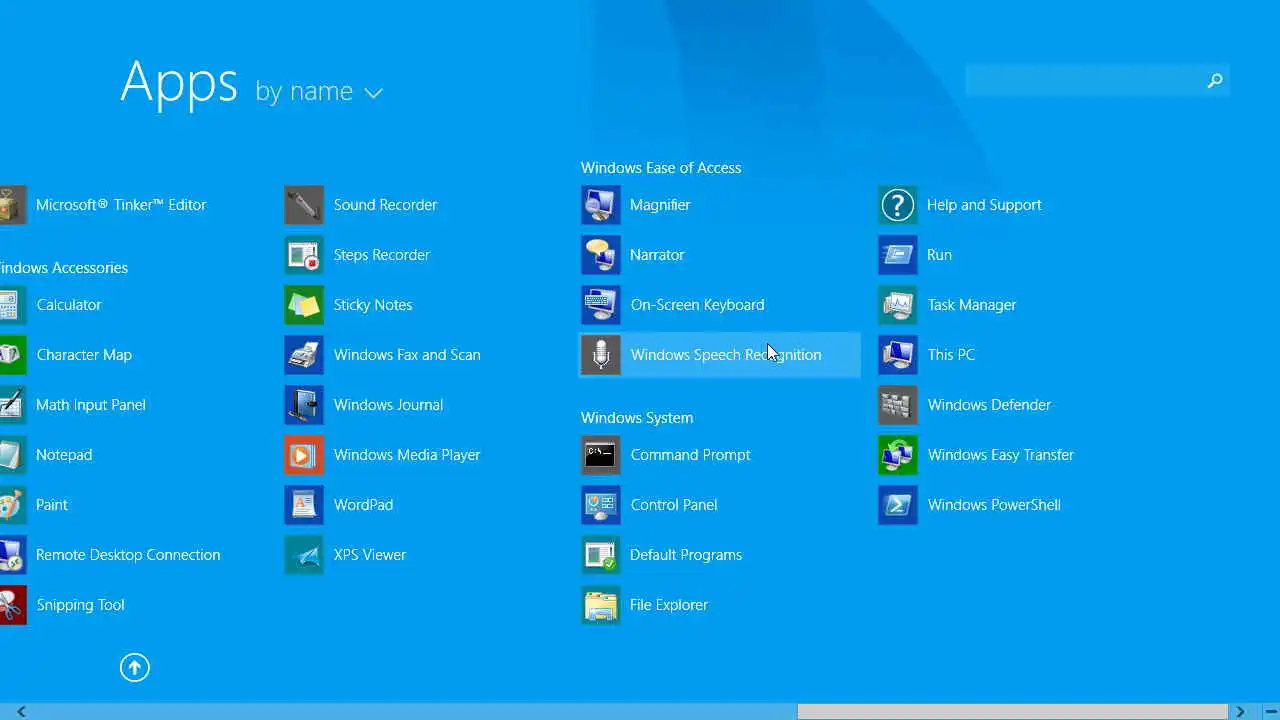Launch Task Manager icon
This screenshot has height=720, width=1280.
coord(898,305)
